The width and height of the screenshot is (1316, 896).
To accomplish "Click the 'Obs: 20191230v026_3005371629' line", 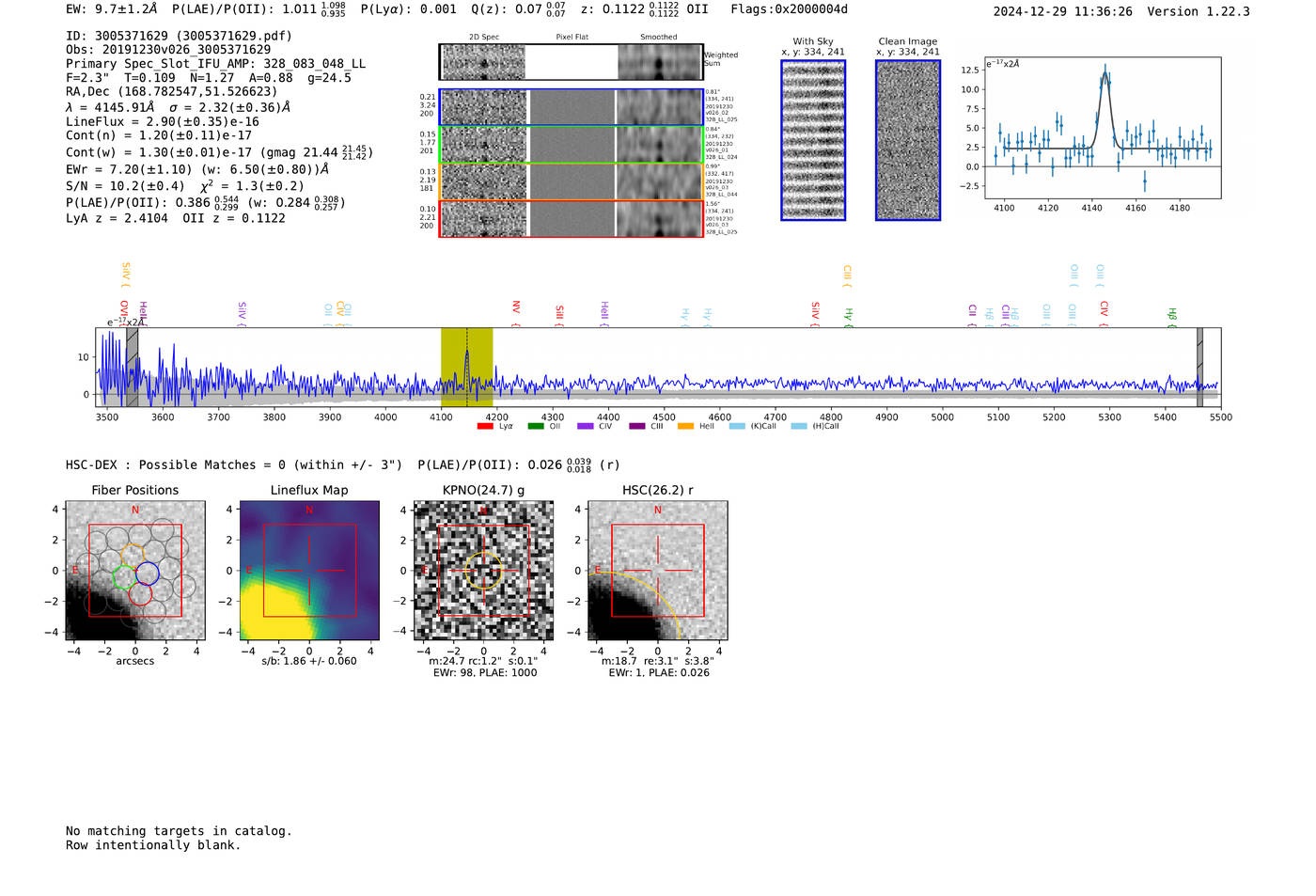I will tap(168, 50).
